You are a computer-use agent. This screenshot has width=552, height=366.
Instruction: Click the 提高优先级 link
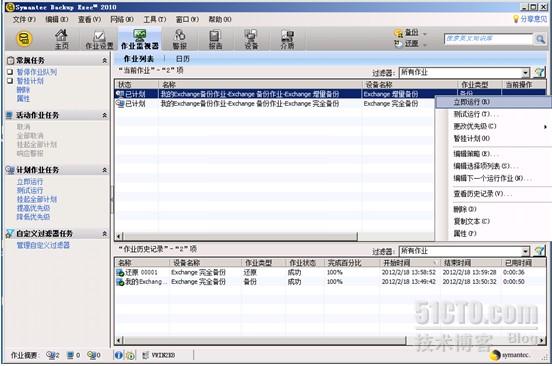click(33, 208)
